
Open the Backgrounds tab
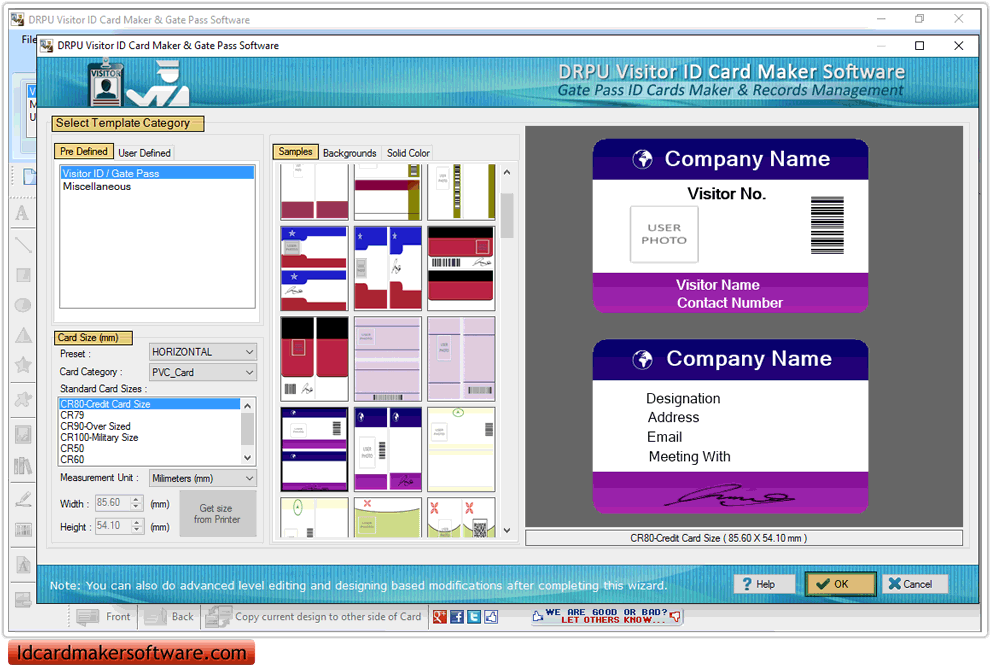click(x=349, y=153)
